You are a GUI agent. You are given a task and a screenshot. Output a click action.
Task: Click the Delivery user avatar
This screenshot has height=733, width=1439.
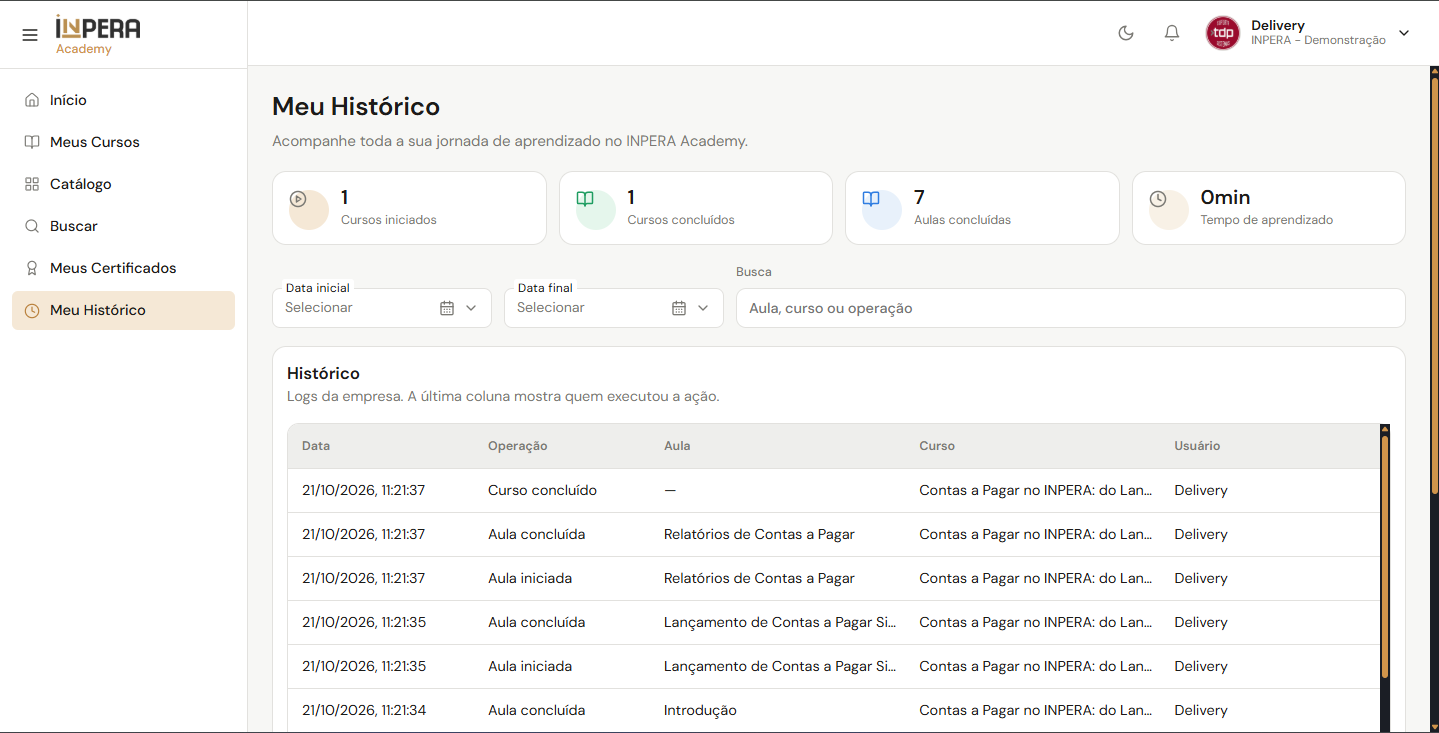coord(1223,33)
